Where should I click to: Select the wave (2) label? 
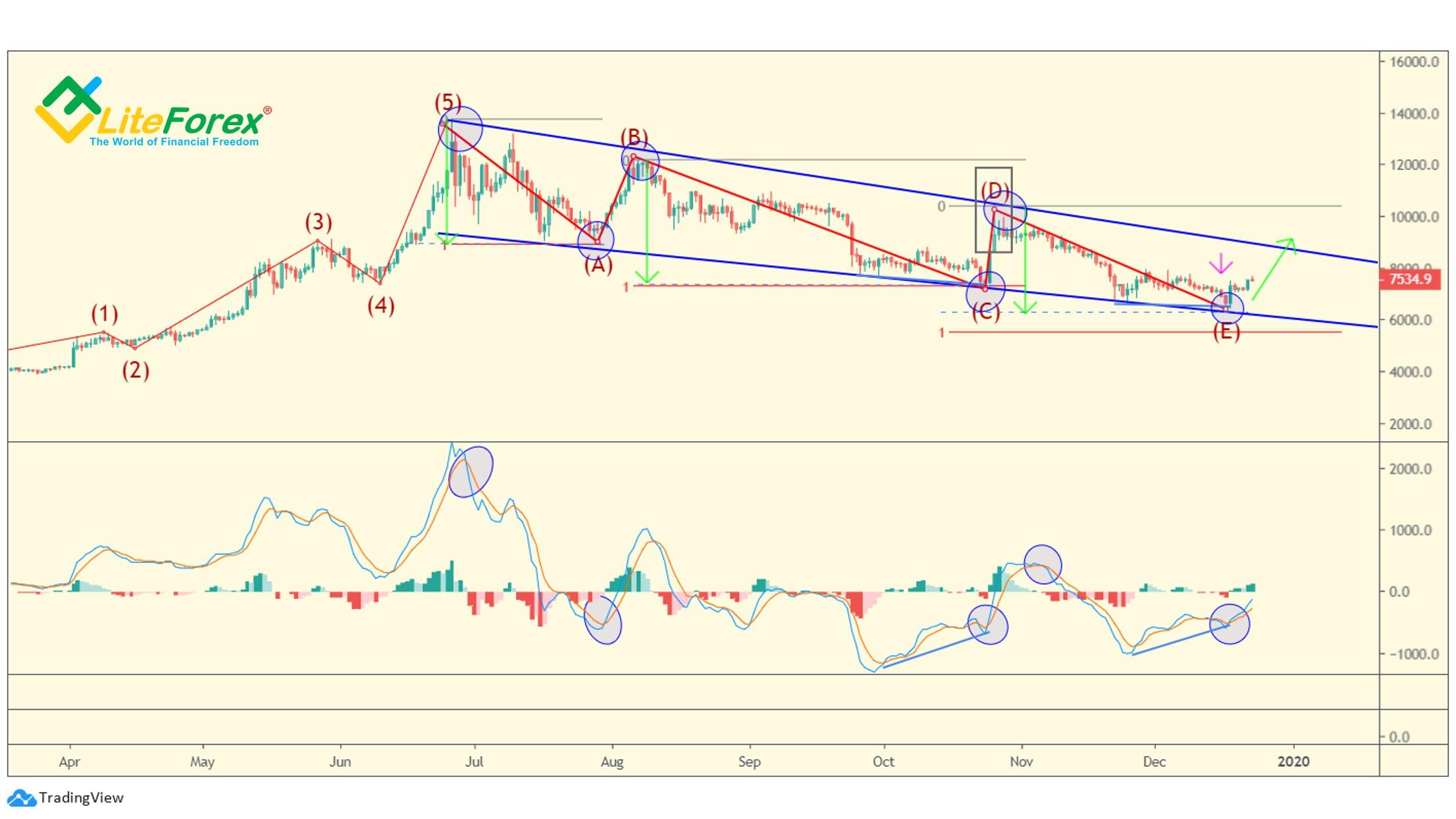[x=136, y=371]
